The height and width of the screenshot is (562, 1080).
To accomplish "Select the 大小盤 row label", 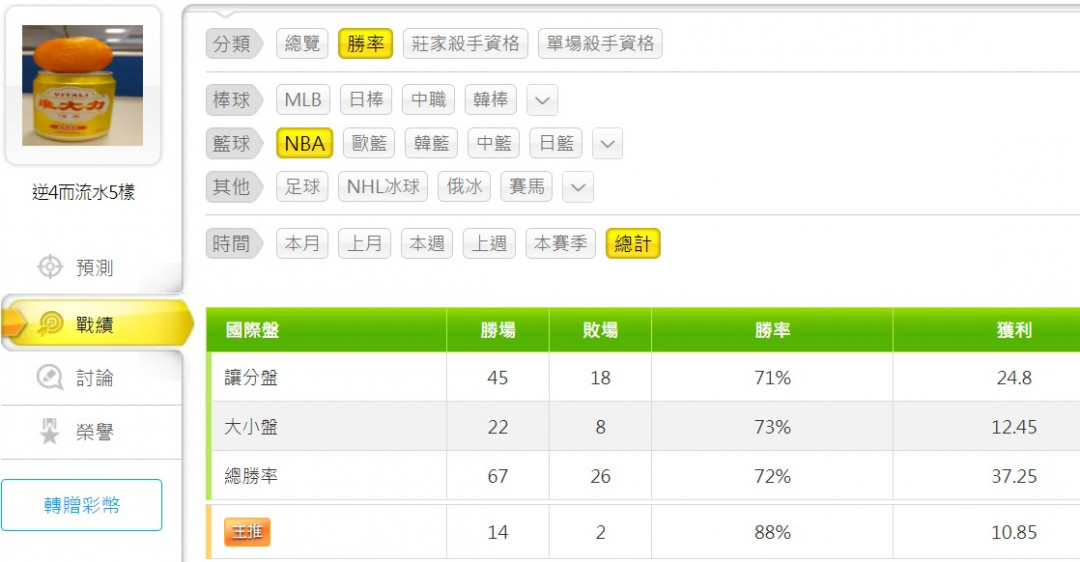I will click(x=251, y=427).
